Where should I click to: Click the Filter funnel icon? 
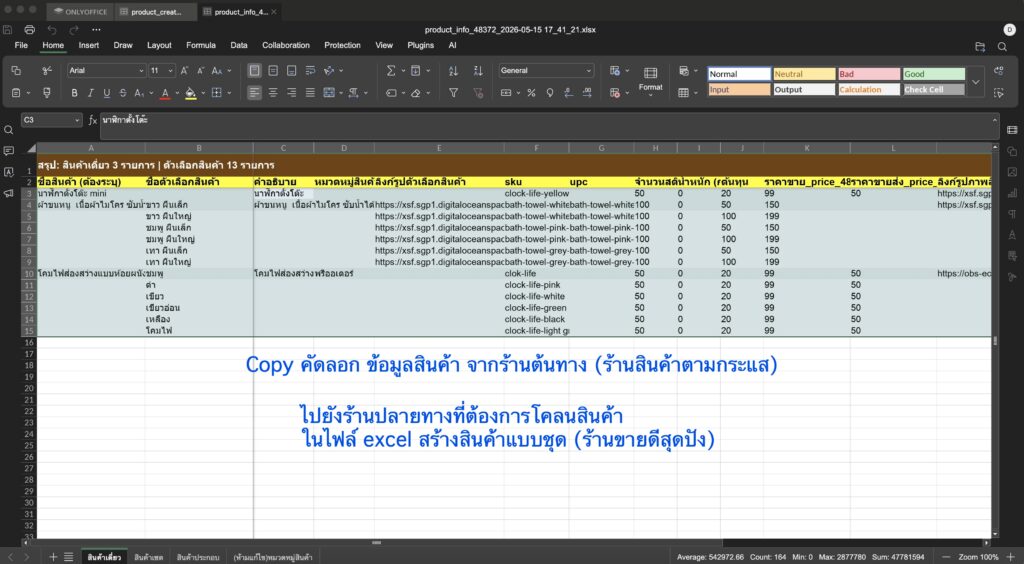(x=453, y=93)
